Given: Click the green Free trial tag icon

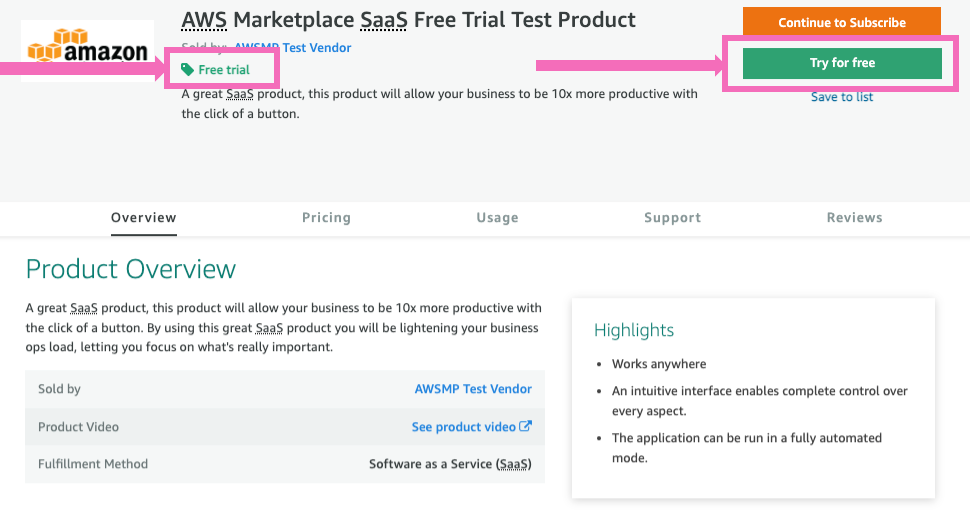Looking at the screenshot, I should pos(188,69).
